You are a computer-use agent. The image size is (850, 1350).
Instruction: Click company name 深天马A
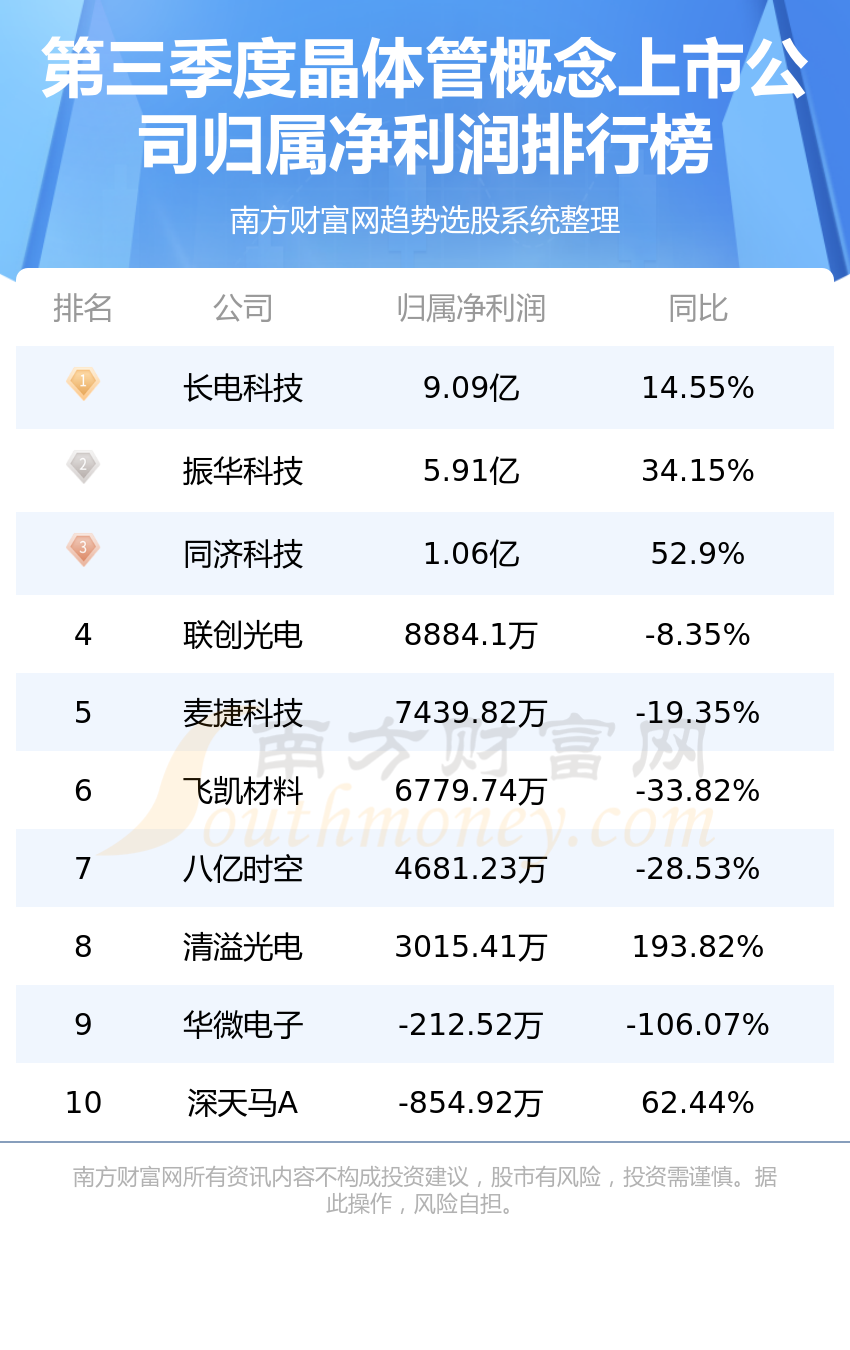pos(243,1103)
